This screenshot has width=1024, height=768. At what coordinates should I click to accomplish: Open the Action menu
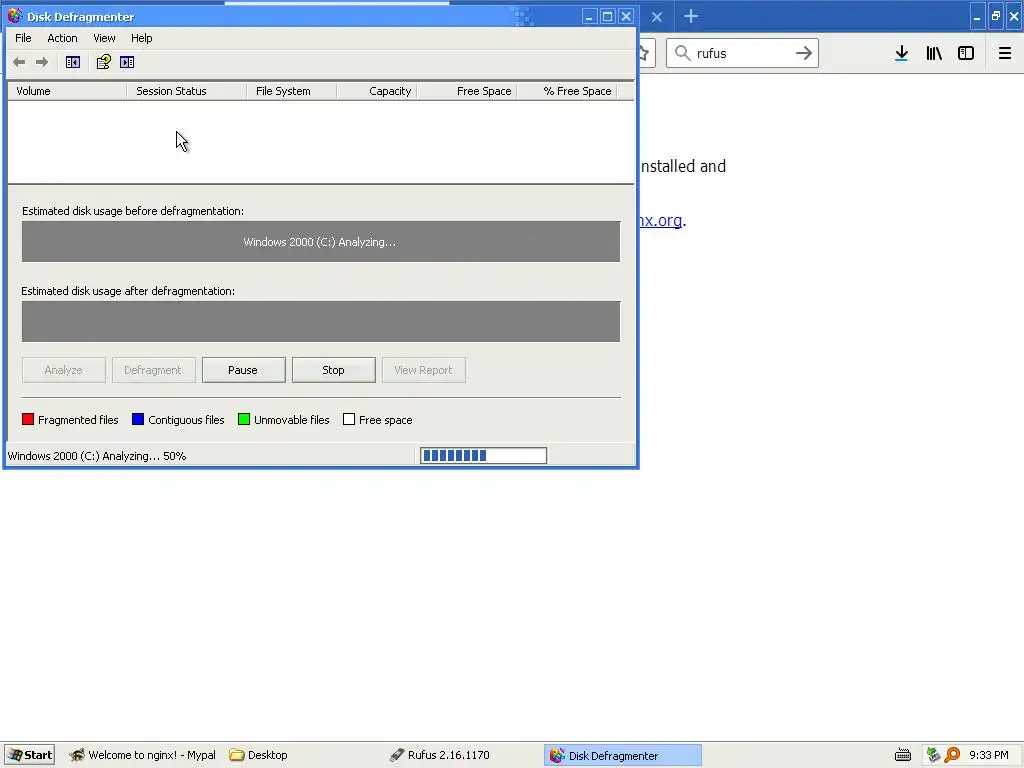coord(62,38)
